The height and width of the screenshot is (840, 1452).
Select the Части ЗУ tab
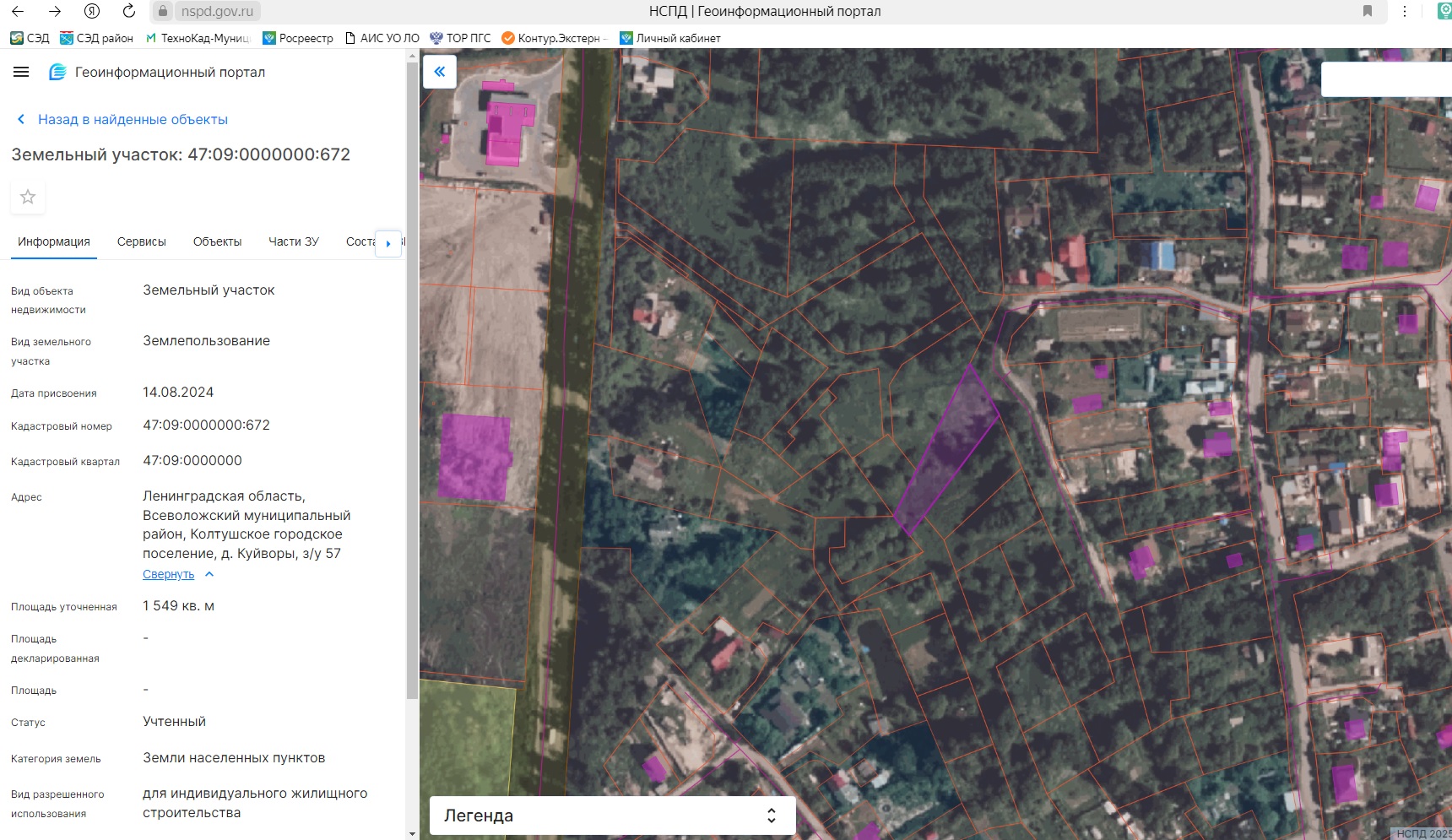pos(293,241)
